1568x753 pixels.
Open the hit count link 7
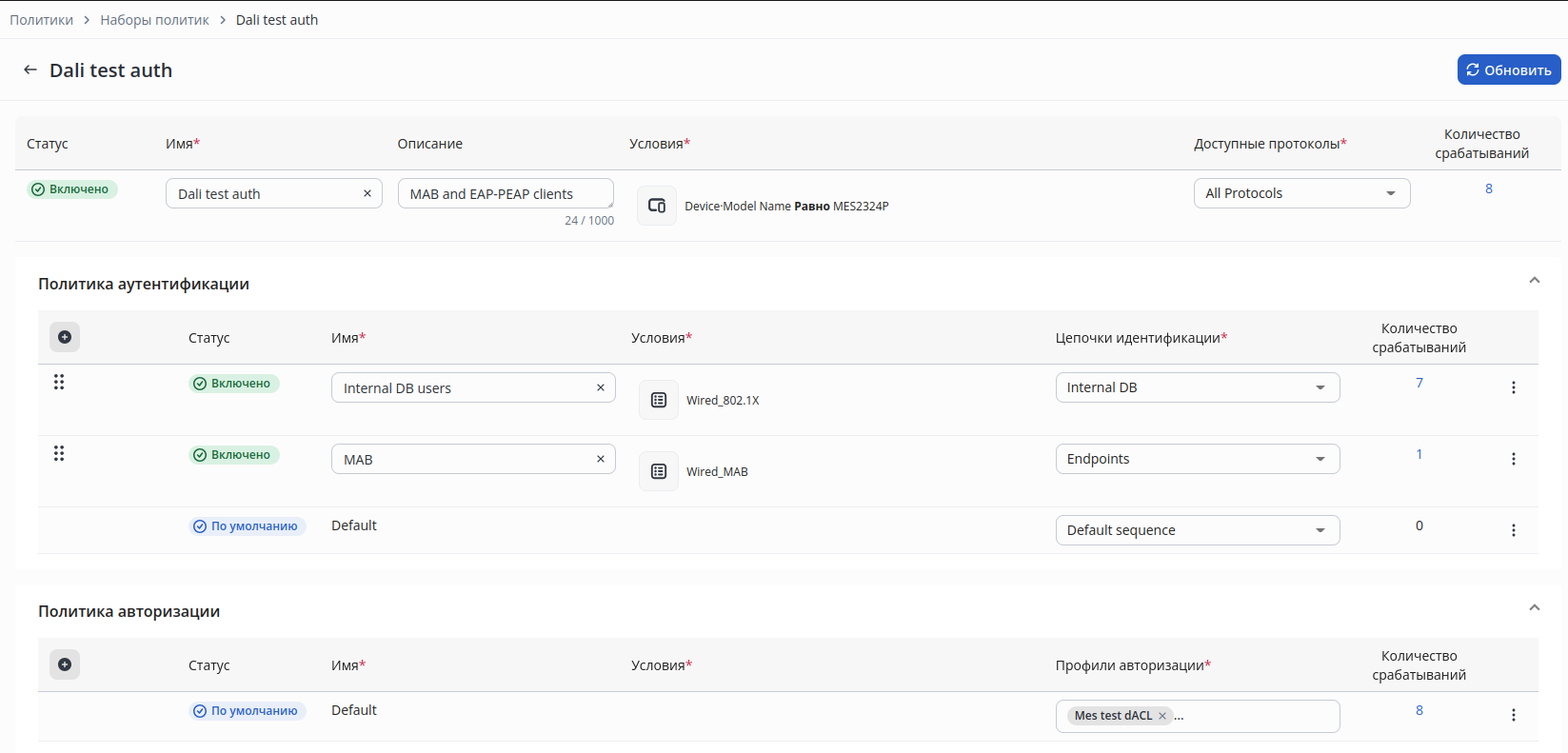pos(1419,383)
